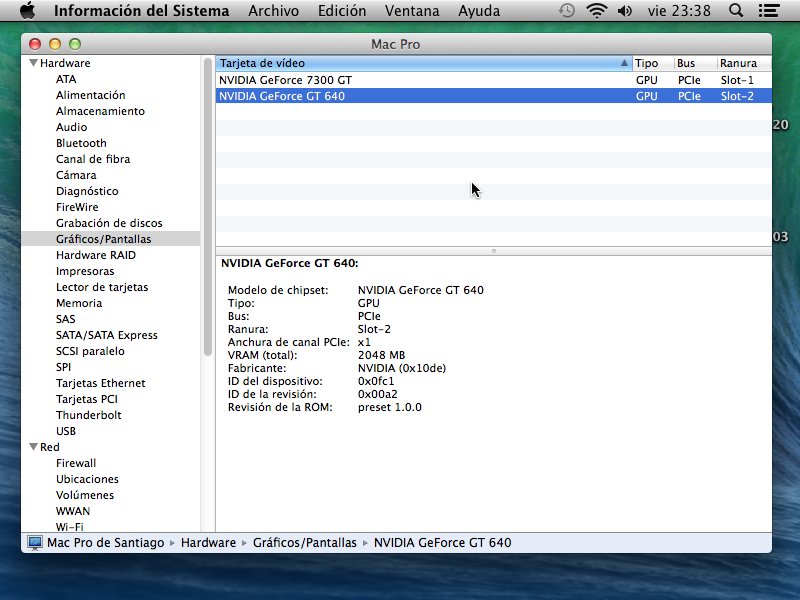800x600 pixels.
Task: Select Ubicaciones in the sidebar
Action: (x=87, y=479)
